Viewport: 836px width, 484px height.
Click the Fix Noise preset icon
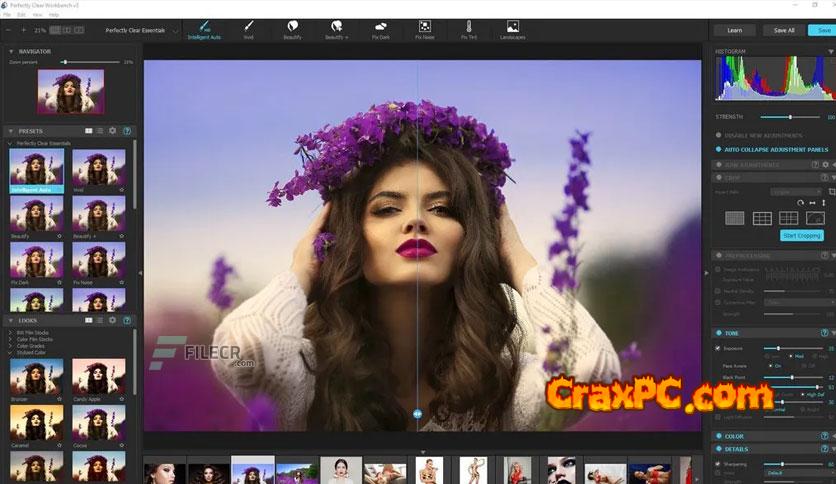point(424,28)
